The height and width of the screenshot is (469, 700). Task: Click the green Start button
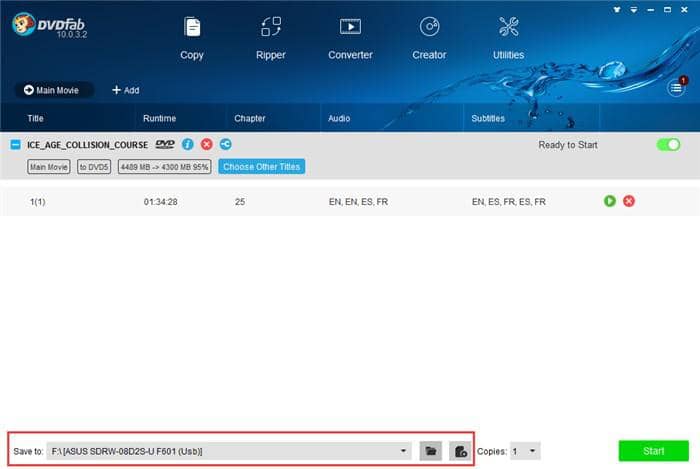[653, 451]
